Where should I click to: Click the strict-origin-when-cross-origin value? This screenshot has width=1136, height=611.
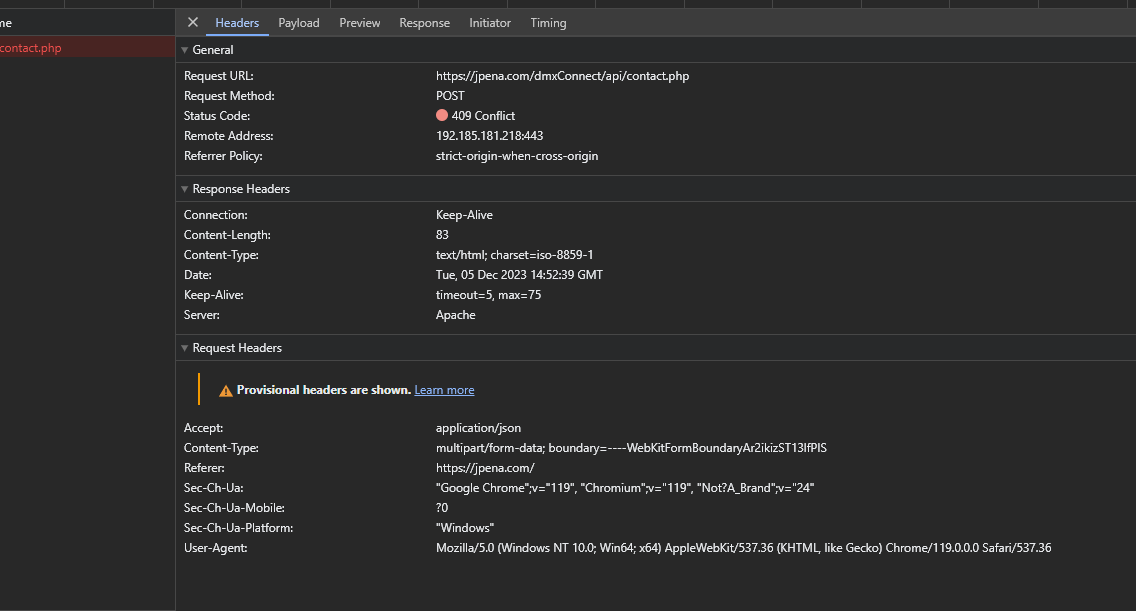[517, 156]
